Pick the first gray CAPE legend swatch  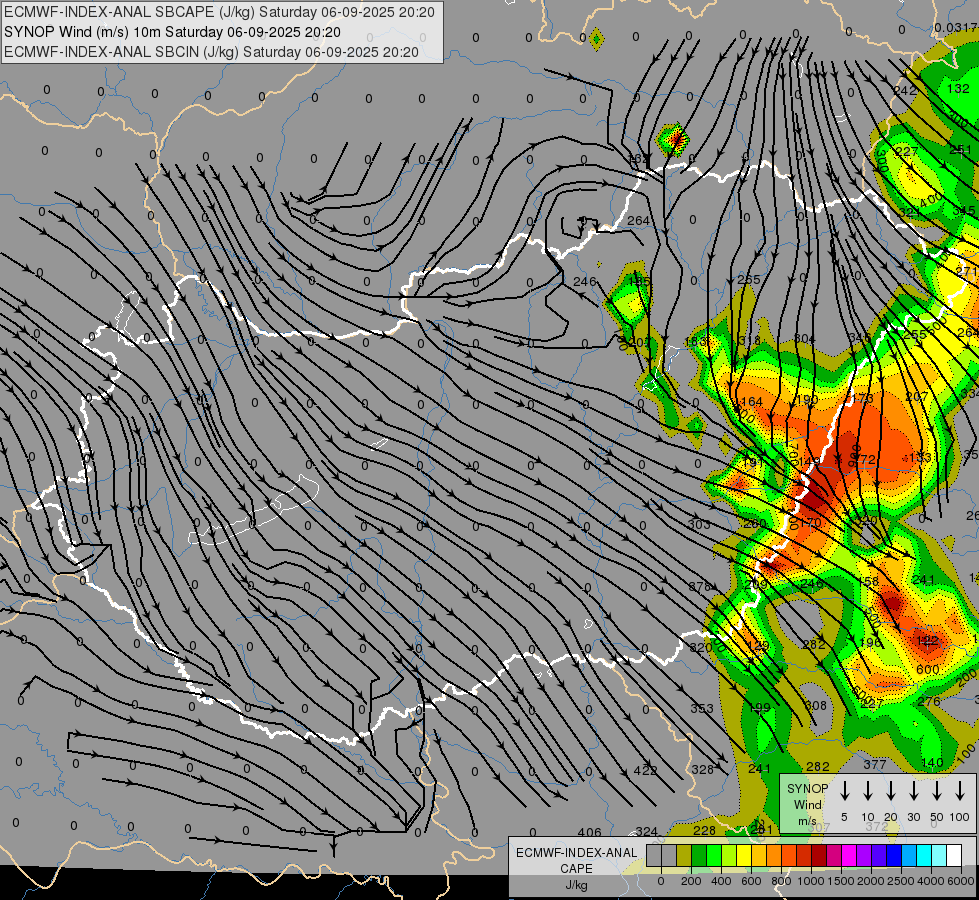coord(654,855)
